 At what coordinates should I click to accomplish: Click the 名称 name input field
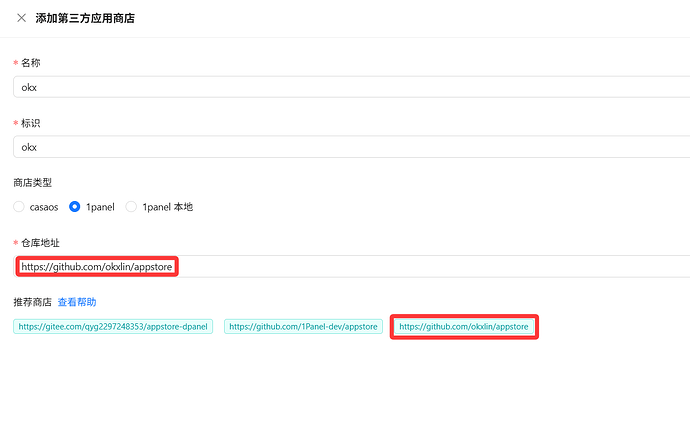tap(352, 87)
